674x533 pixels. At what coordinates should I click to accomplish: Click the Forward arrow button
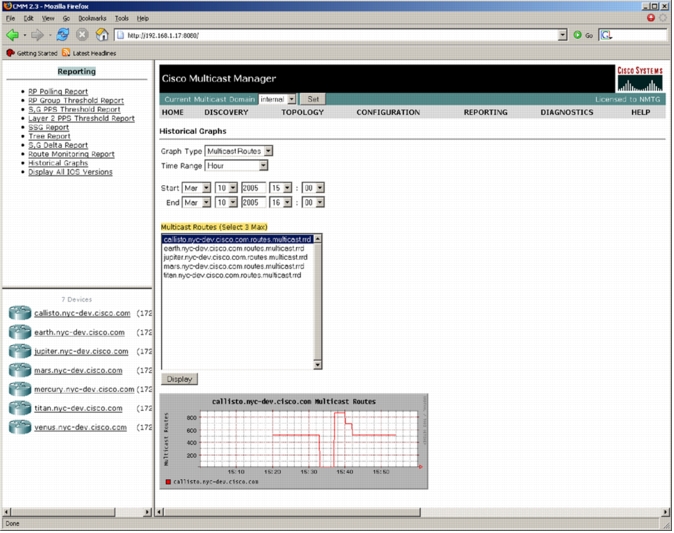[x=37, y=35]
